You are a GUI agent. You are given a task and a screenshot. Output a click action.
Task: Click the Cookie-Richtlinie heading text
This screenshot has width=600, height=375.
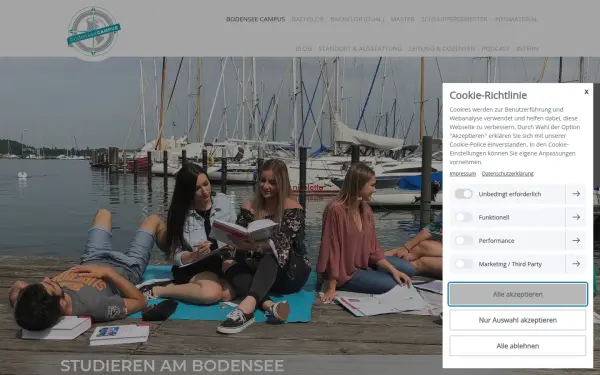[x=488, y=95]
